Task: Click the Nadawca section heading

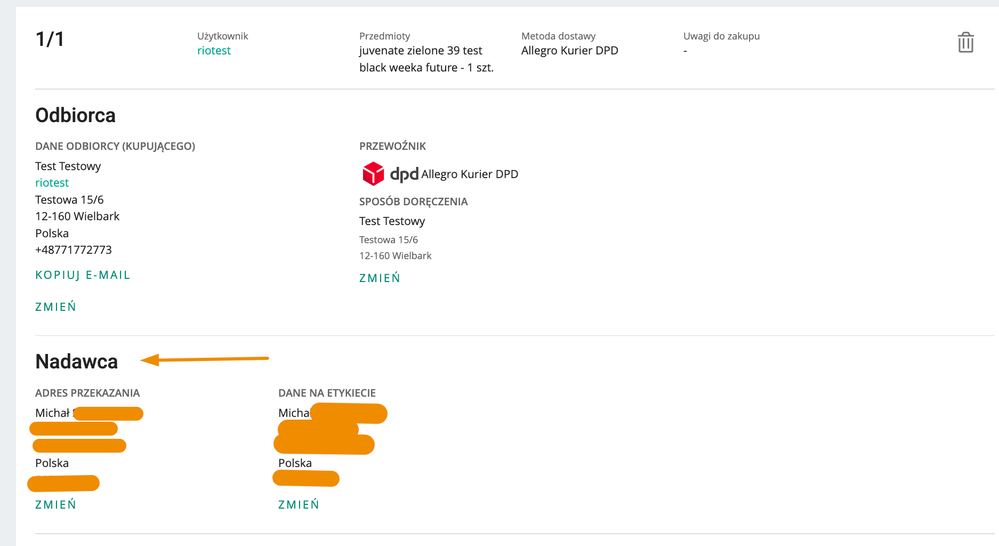Action: [x=77, y=361]
